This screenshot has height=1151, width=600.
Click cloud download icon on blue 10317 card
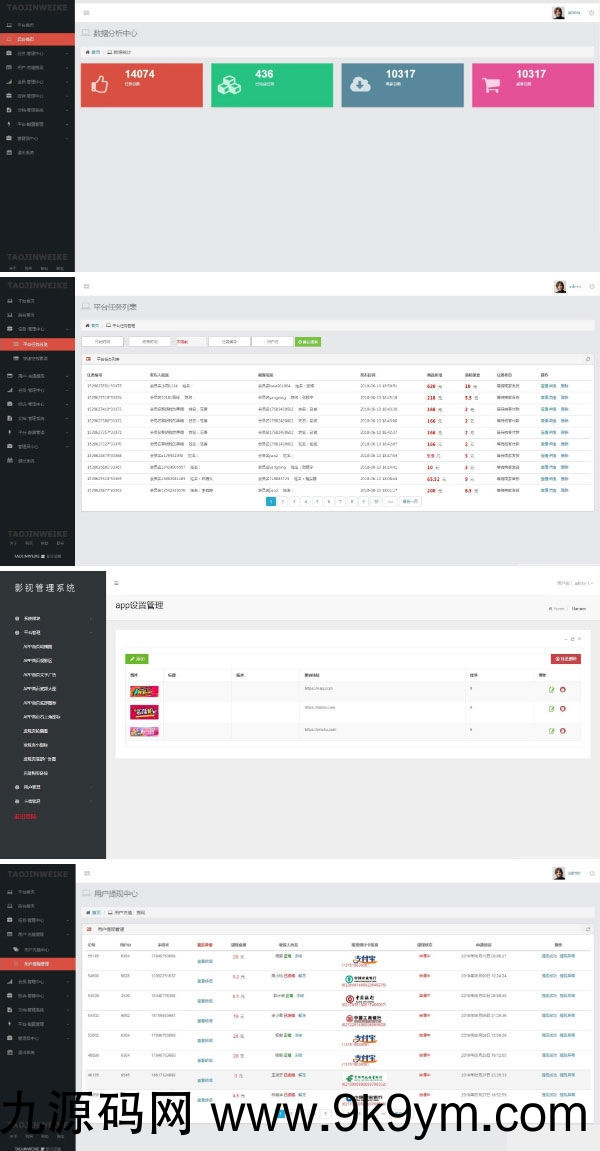361,85
